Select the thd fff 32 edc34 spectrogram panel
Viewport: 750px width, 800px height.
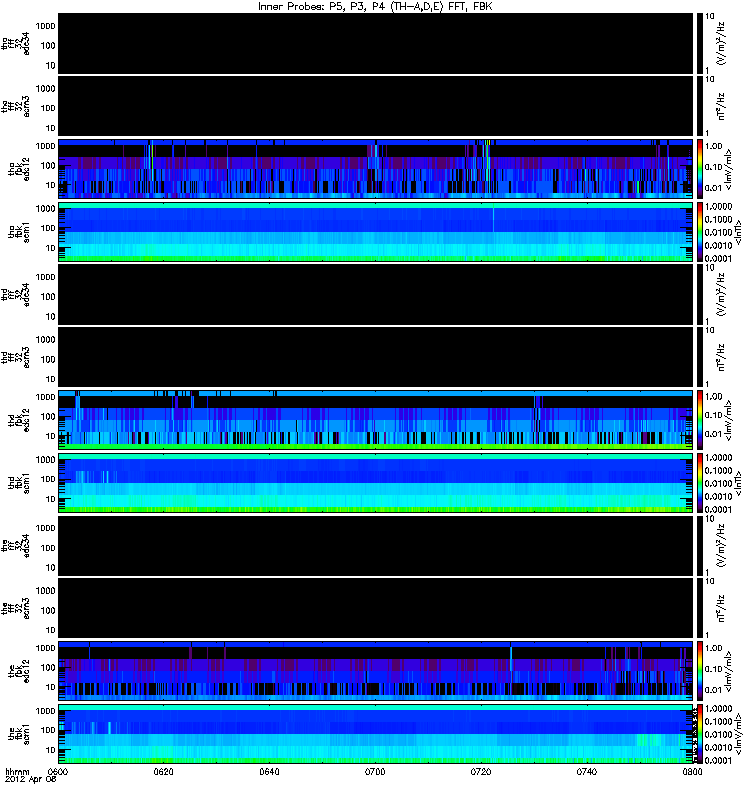coord(376,295)
